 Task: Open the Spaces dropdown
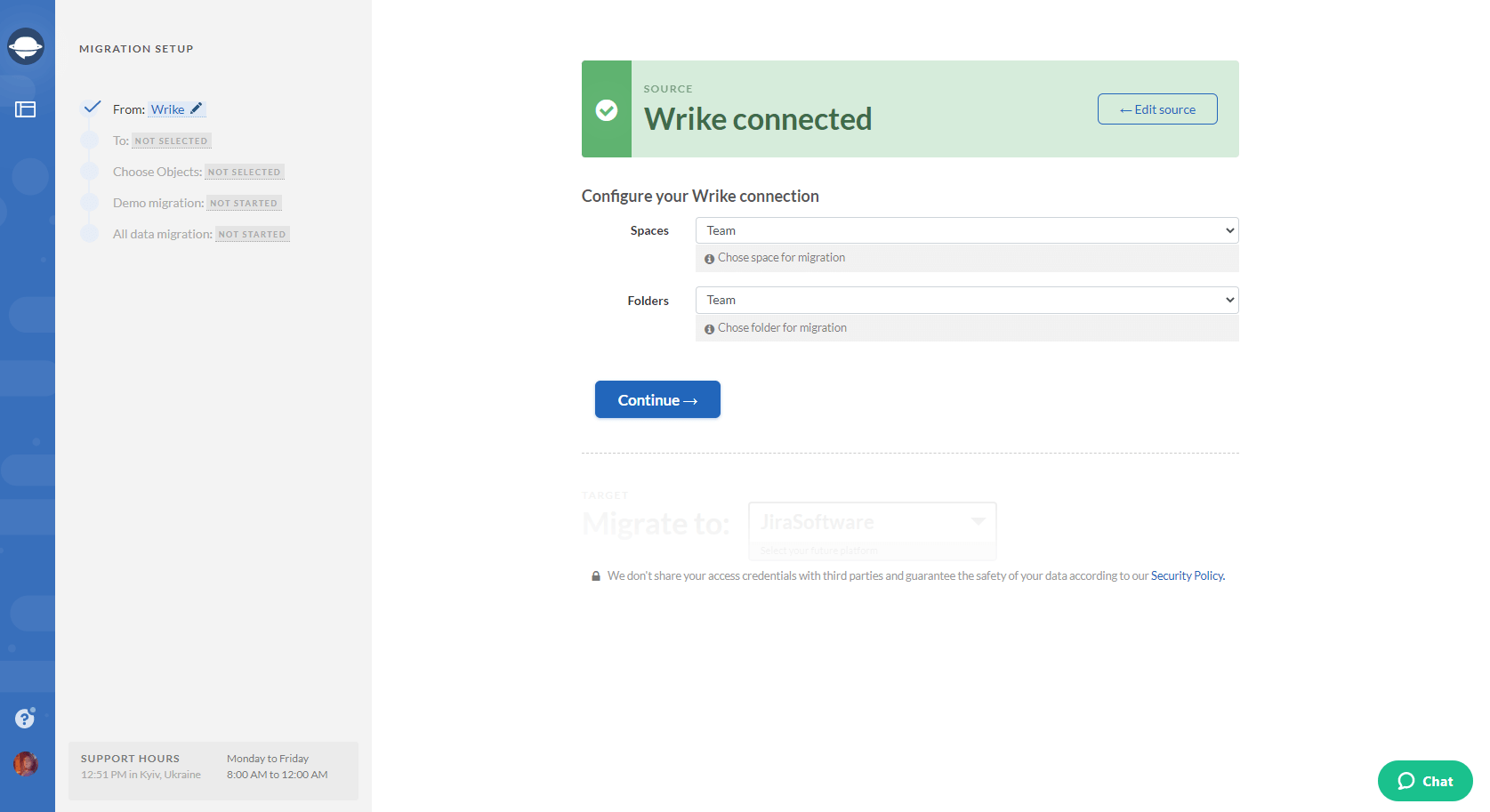point(967,230)
